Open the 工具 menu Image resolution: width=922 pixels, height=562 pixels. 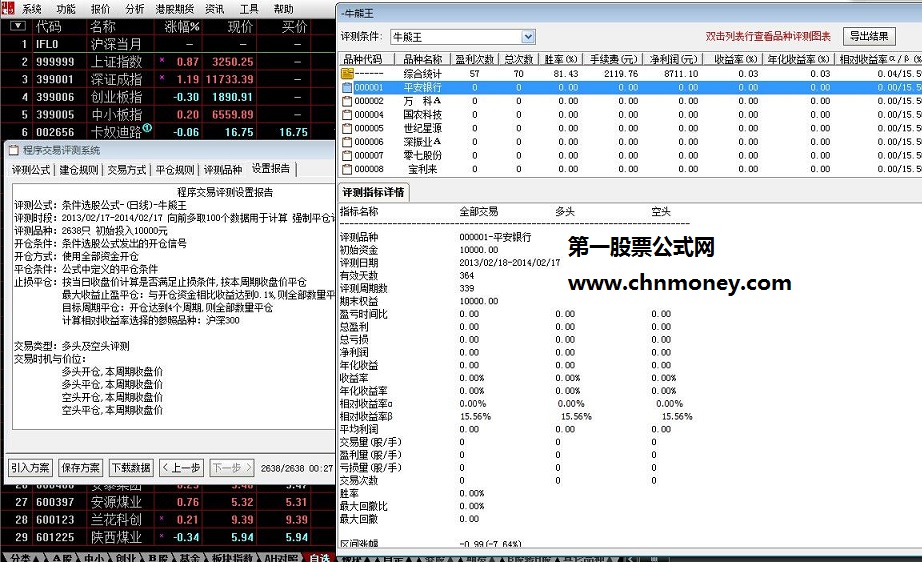249,9
